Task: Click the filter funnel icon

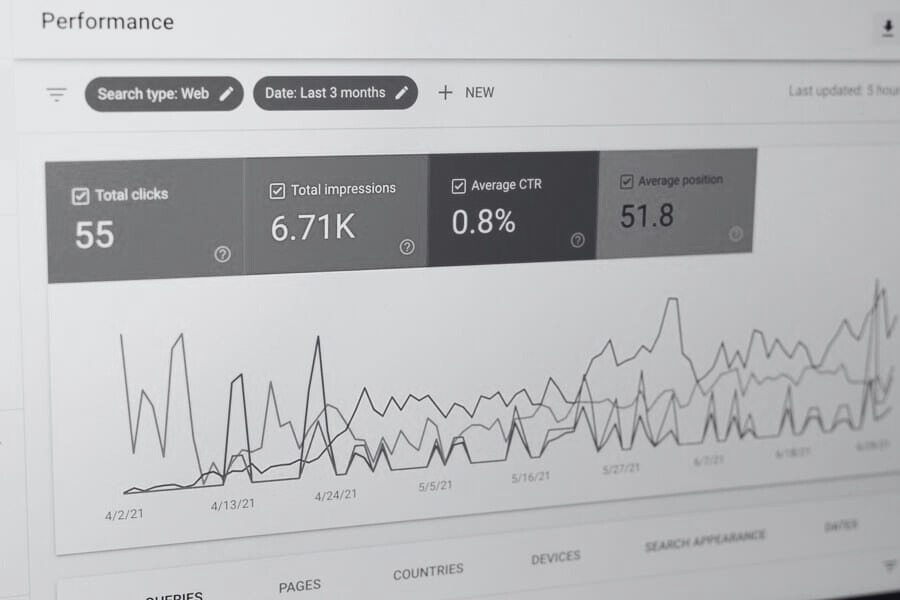Action: (58, 94)
